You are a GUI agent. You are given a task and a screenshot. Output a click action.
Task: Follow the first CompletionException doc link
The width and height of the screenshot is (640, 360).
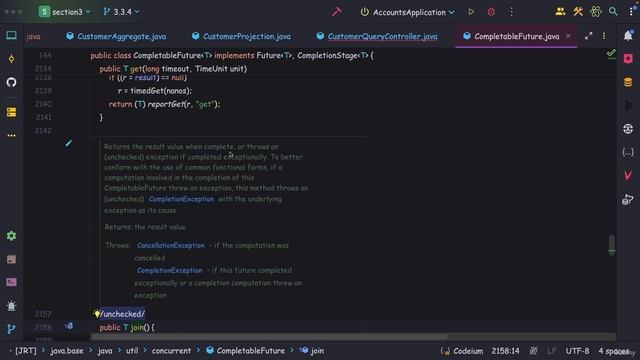[181, 199]
